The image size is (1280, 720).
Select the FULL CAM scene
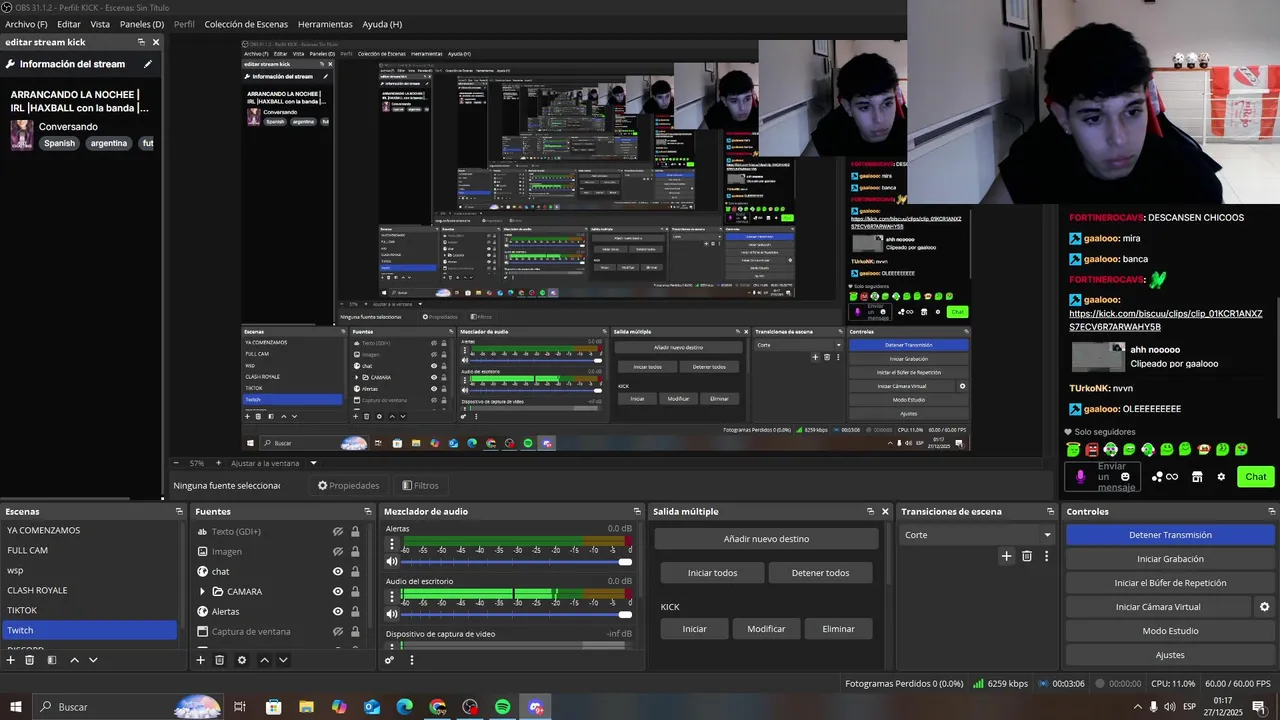point(89,550)
